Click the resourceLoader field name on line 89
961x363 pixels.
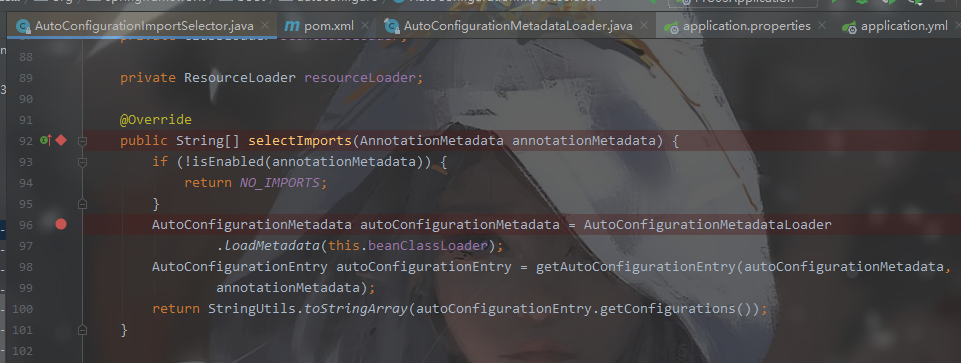point(360,78)
